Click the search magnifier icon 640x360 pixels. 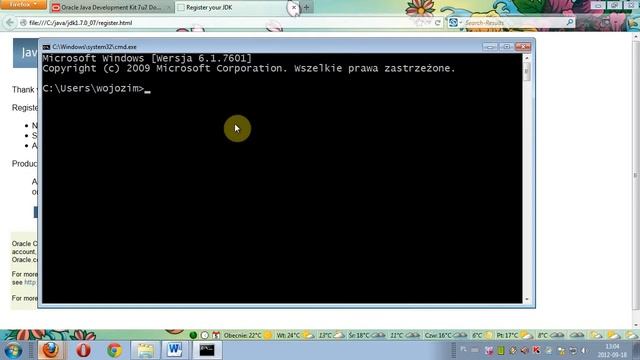(570, 22)
